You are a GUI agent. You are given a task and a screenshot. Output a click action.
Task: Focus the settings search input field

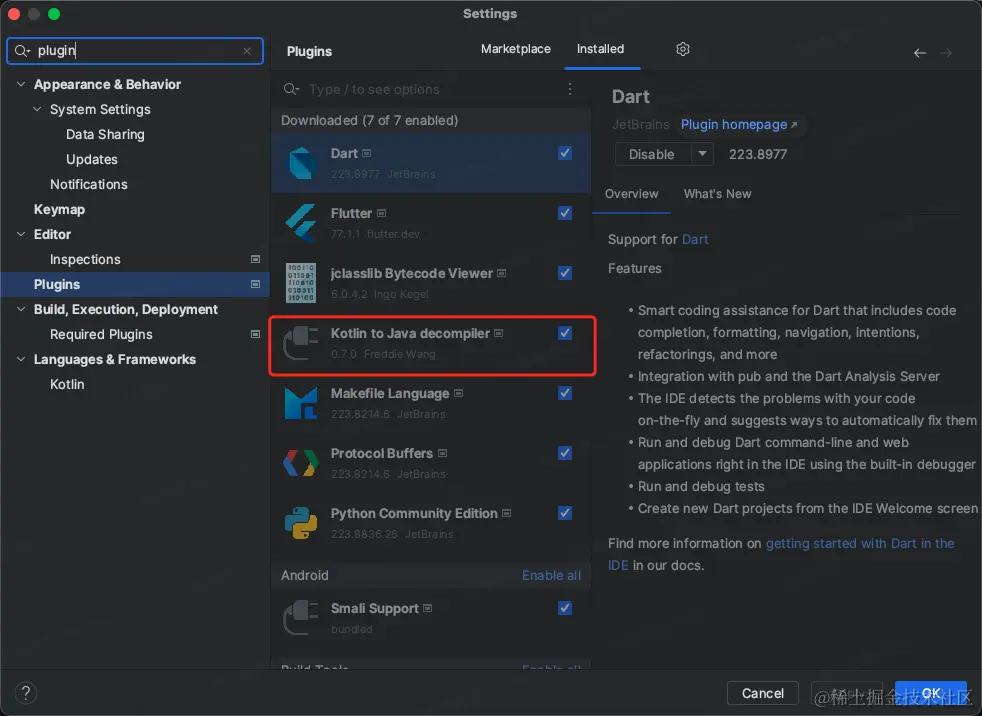click(135, 51)
